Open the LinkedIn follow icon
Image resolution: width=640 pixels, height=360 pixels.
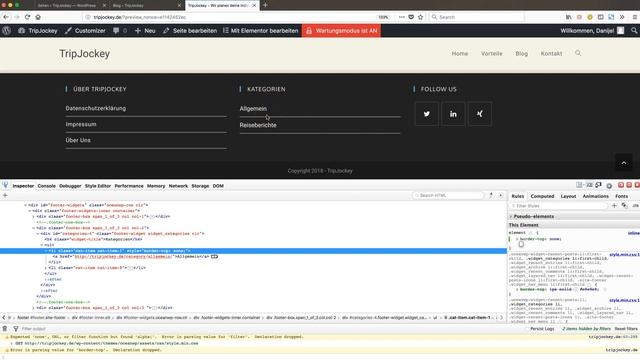(453, 114)
